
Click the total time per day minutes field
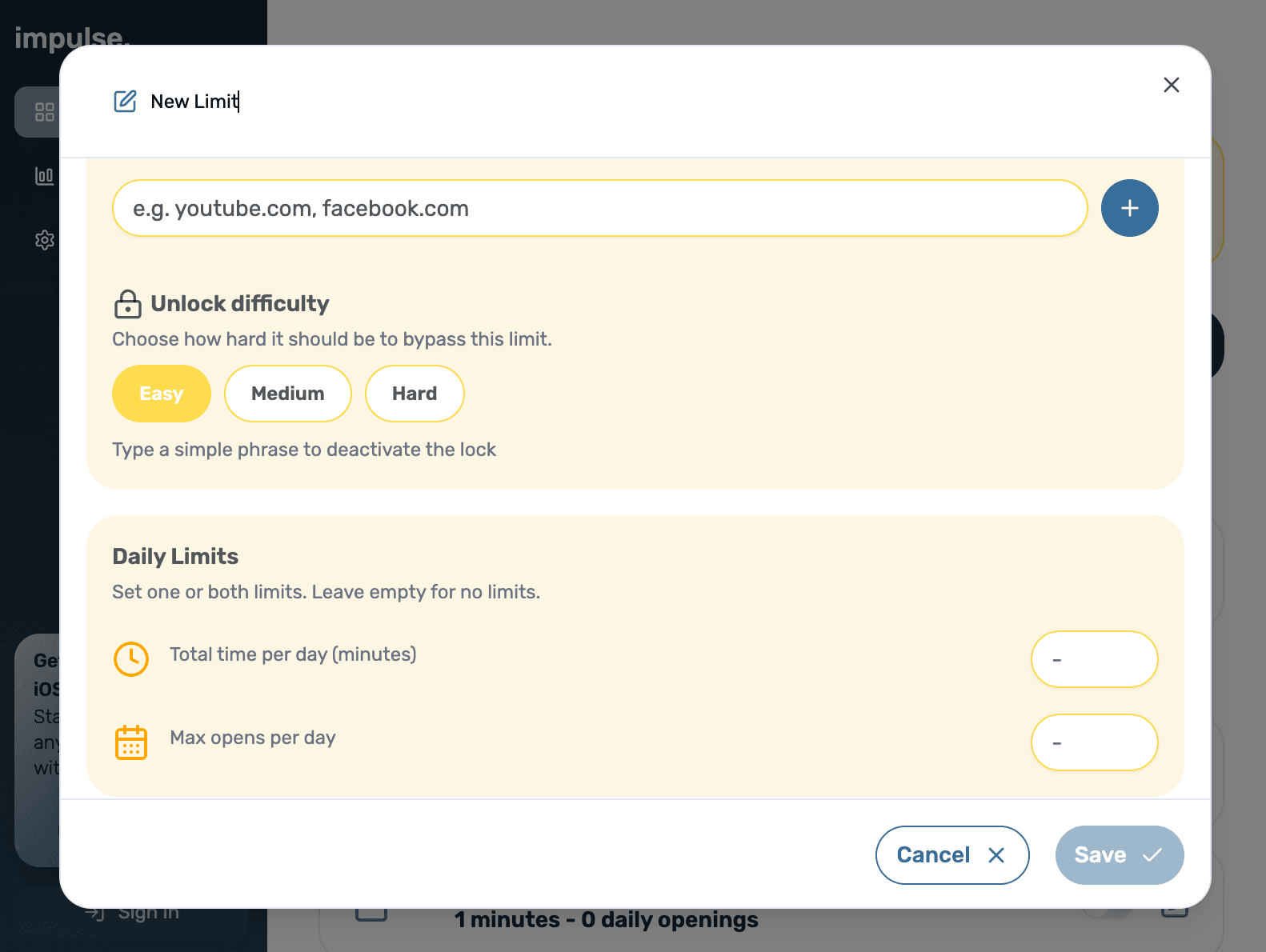[x=1094, y=659]
